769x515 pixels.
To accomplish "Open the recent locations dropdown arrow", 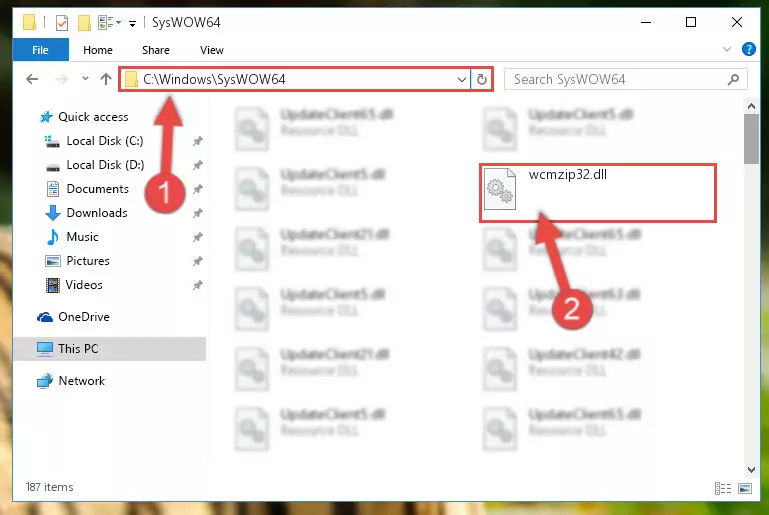I will pos(85,78).
